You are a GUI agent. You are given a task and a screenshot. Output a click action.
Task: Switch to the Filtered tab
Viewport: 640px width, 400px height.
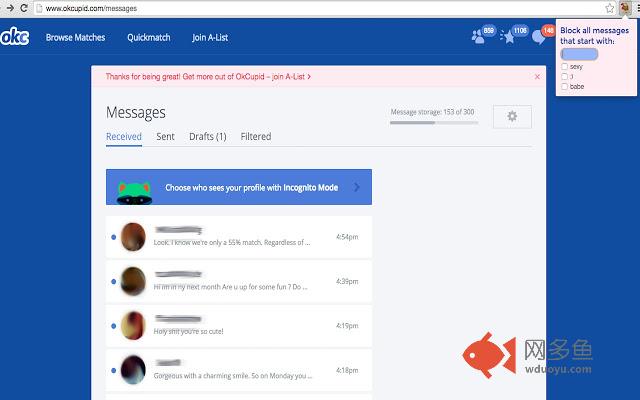(x=256, y=137)
